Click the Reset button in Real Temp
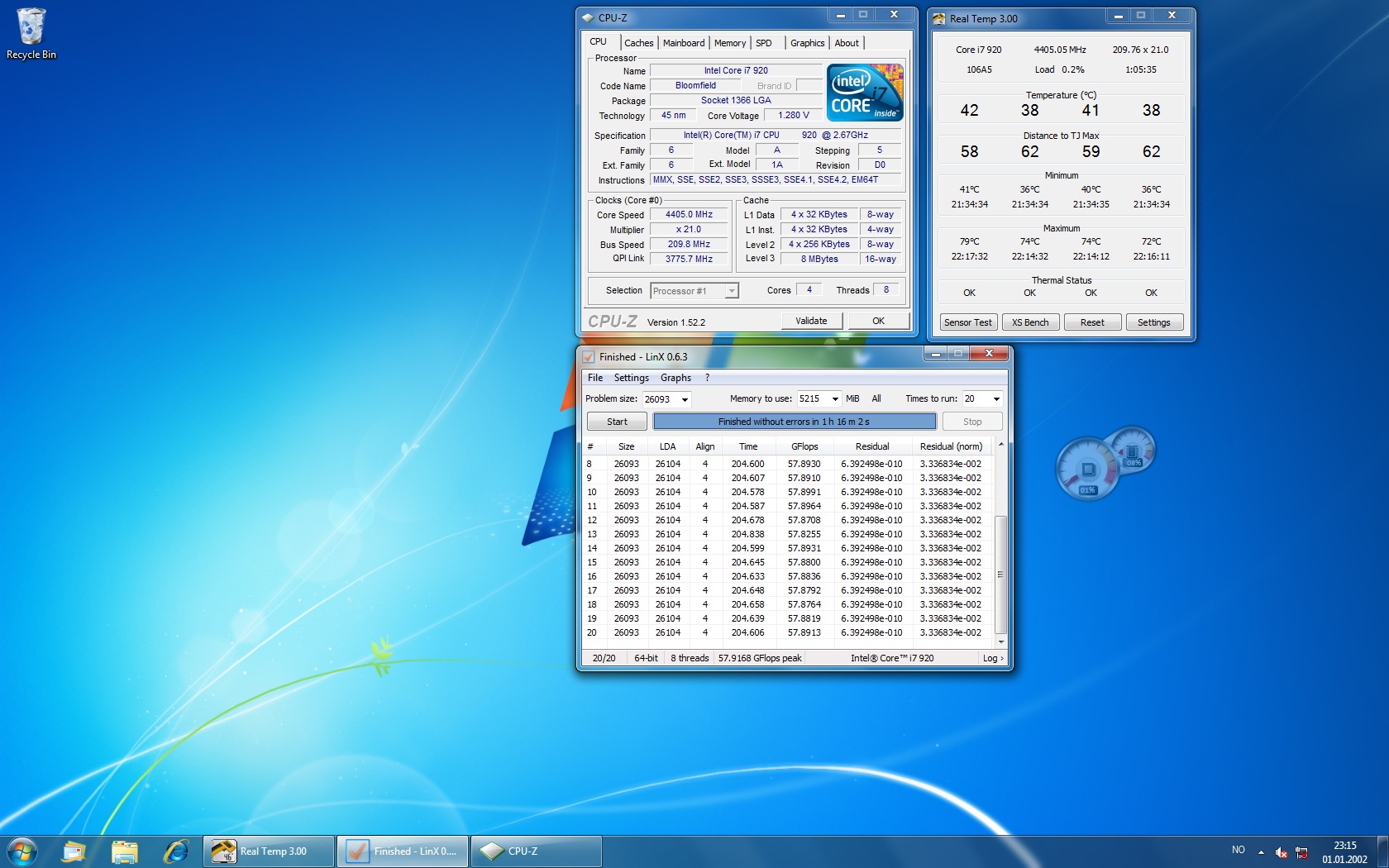The height and width of the screenshot is (868, 1389). (1092, 322)
